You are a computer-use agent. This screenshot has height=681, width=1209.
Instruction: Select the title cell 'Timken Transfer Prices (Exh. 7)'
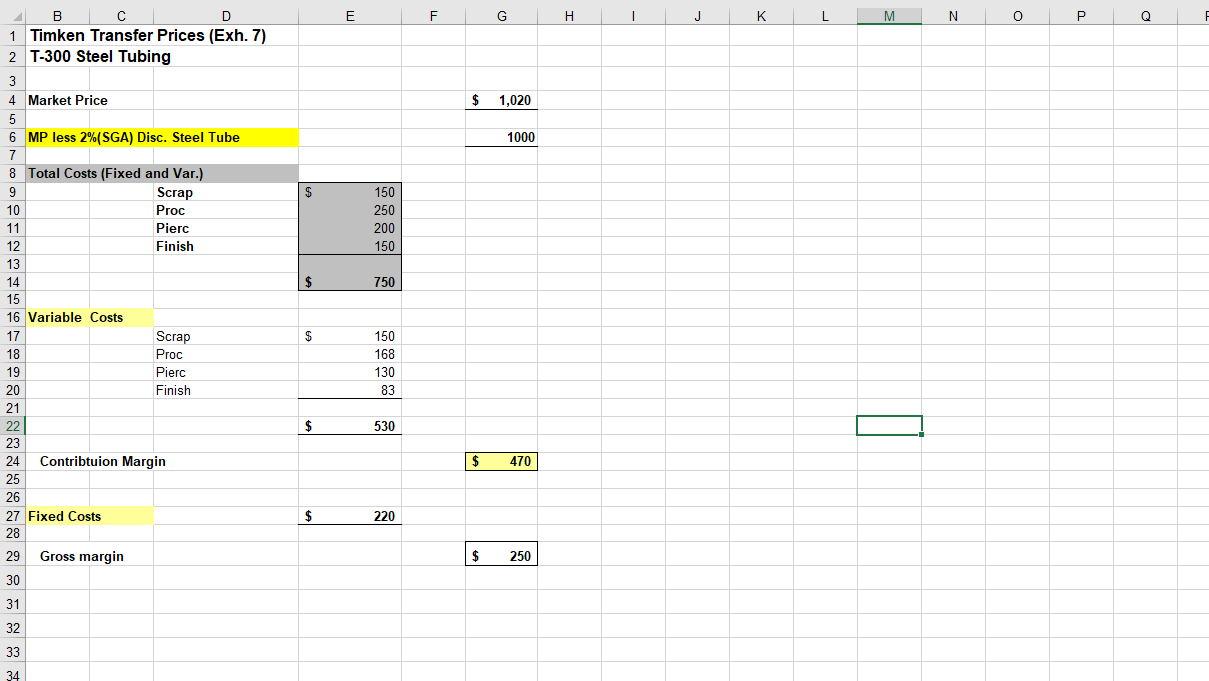148,35
